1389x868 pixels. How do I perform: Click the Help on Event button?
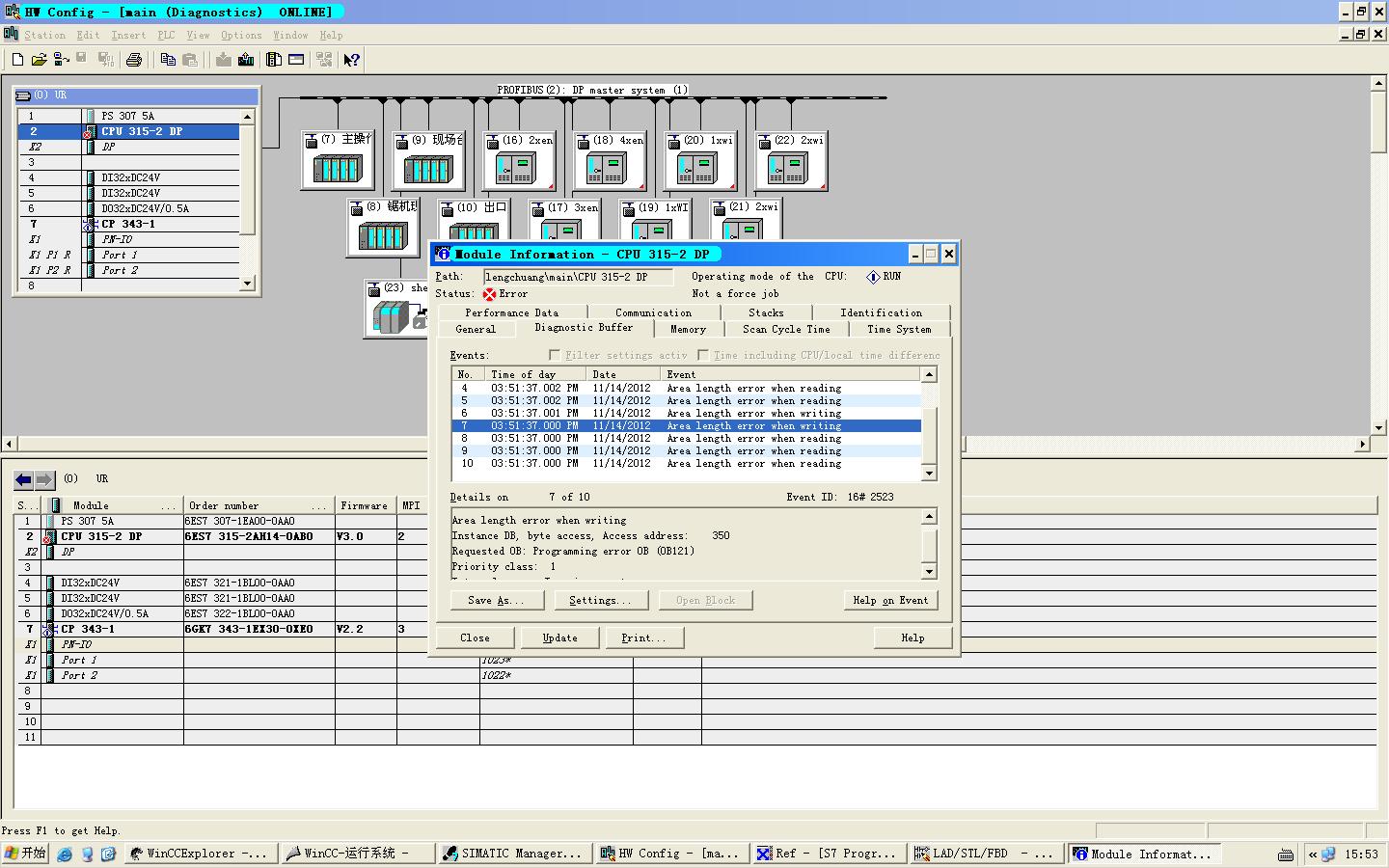click(x=889, y=600)
